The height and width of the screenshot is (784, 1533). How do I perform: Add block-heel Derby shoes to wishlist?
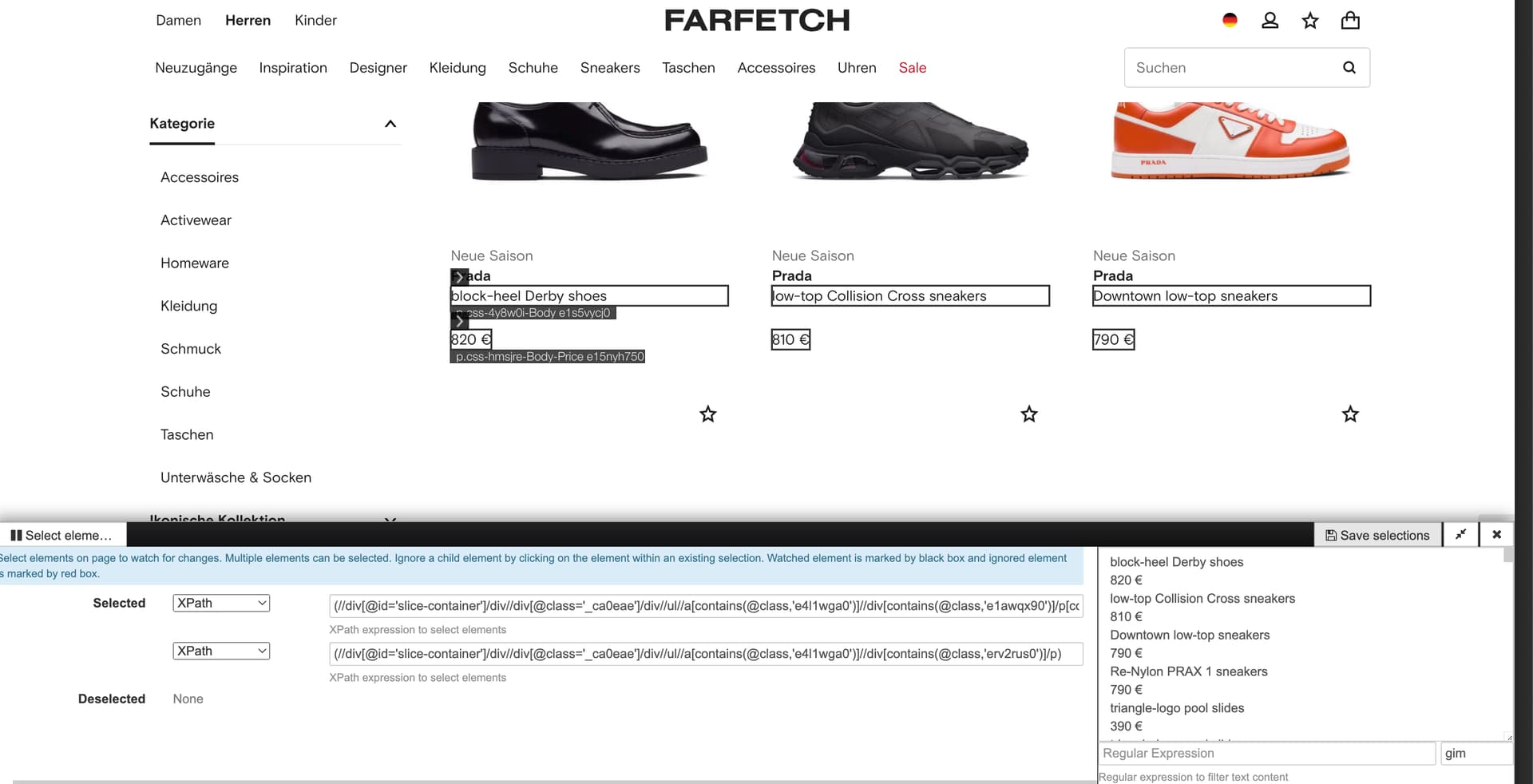[x=708, y=414]
